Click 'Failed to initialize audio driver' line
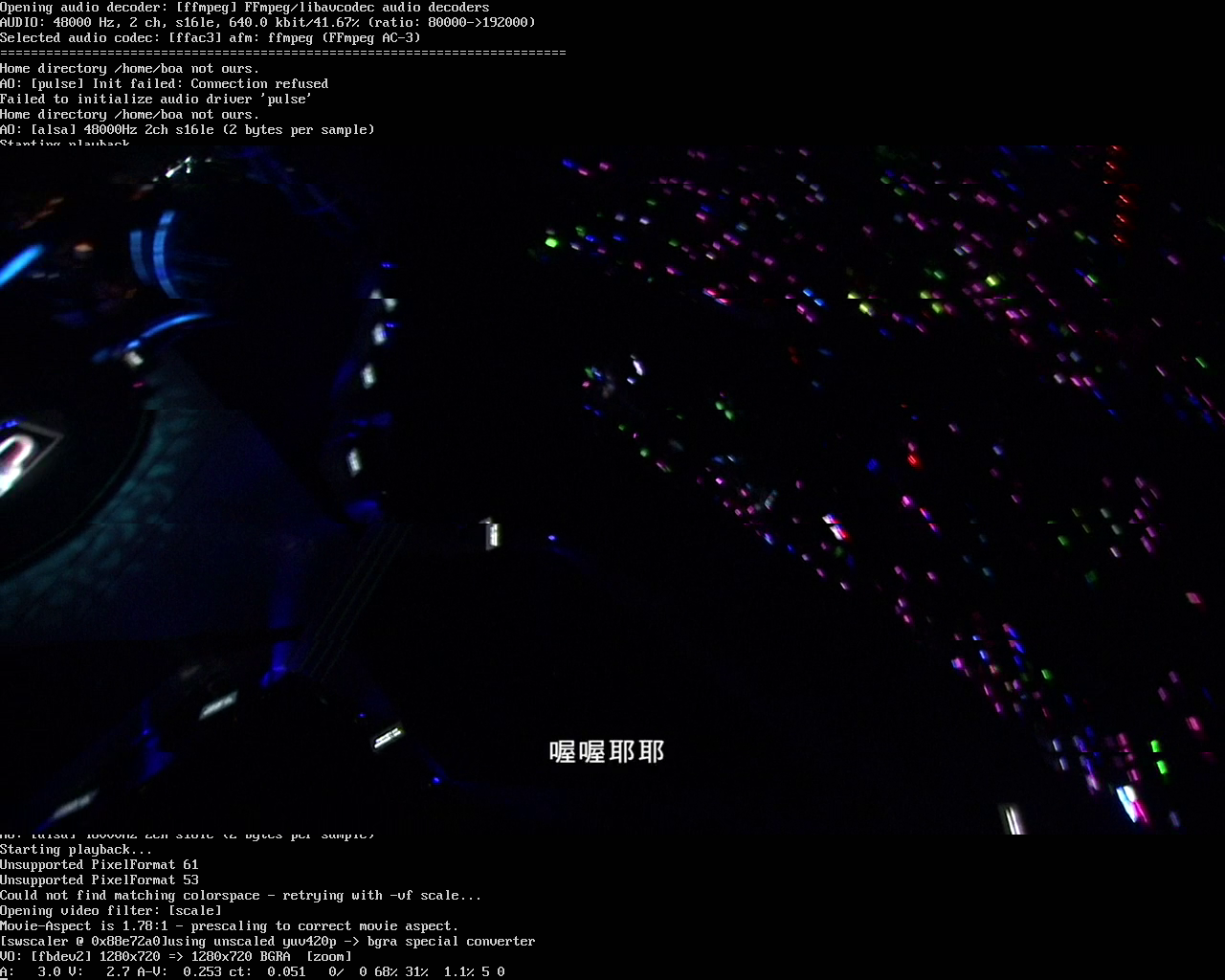The image size is (1225, 980). (156, 99)
